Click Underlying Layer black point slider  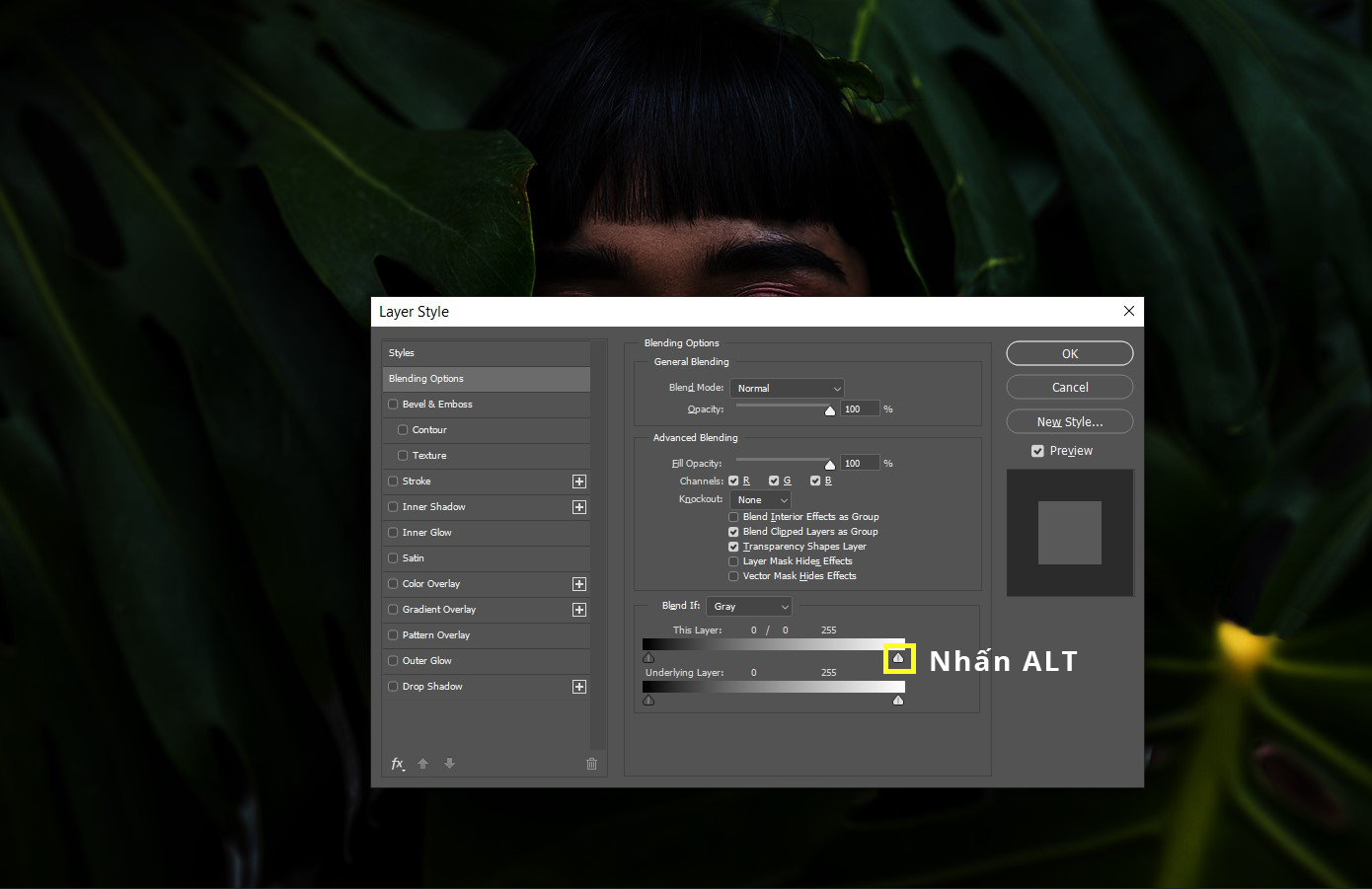pos(648,701)
